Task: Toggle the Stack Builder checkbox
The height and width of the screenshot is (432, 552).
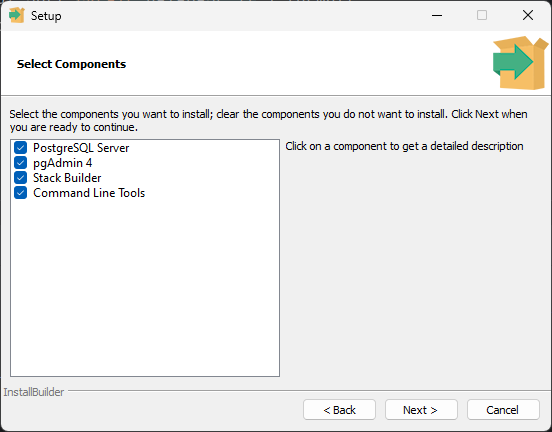Action: coord(20,178)
